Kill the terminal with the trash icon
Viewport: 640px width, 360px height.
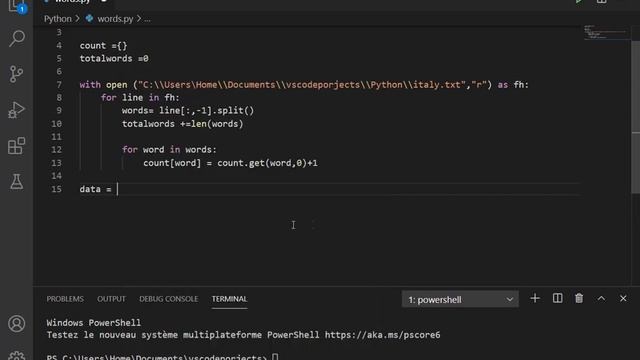579,299
